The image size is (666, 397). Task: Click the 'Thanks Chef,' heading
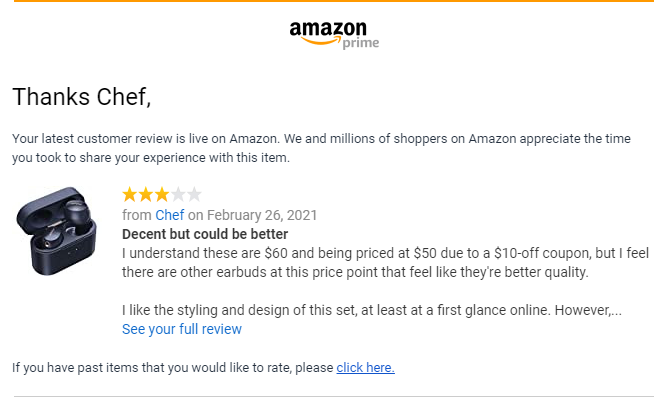point(82,97)
